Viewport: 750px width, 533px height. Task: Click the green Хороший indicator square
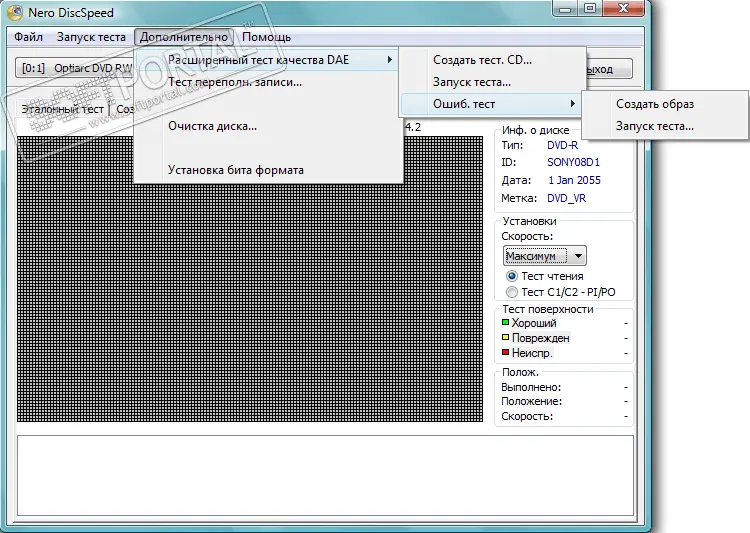(x=506, y=323)
